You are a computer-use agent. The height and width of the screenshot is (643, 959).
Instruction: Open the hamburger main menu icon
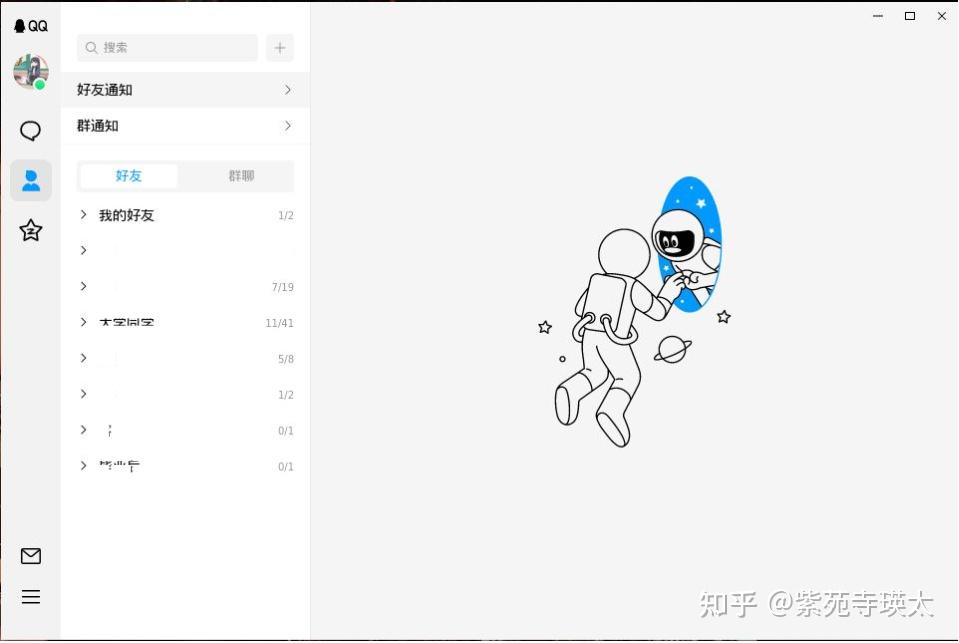31,597
